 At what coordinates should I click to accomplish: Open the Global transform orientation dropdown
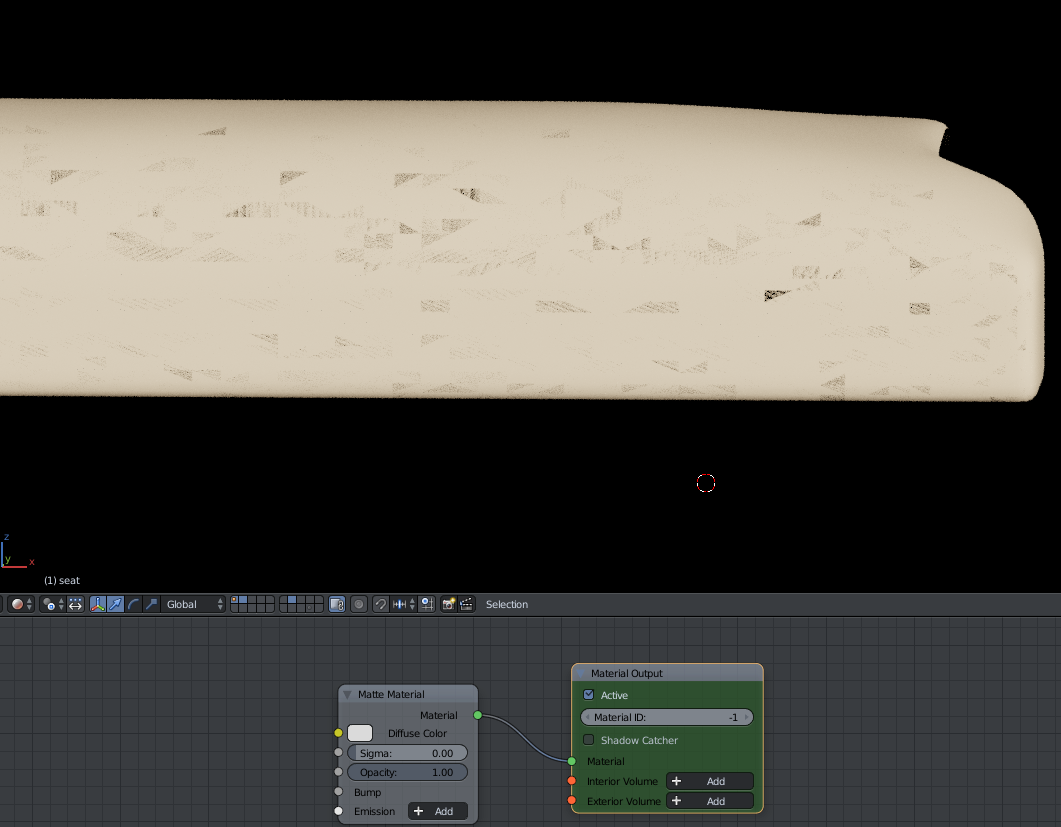pyautogui.click(x=193, y=604)
